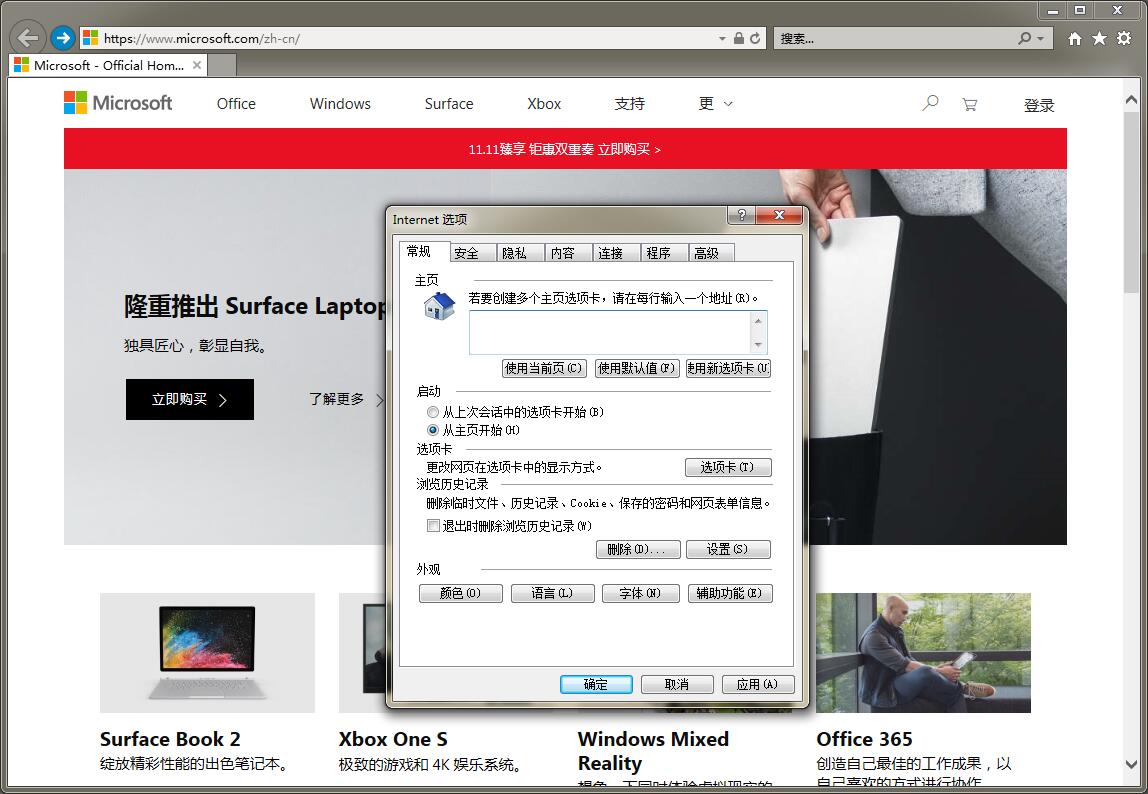Click 使用新选项卡 button

(x=728, y=368)
